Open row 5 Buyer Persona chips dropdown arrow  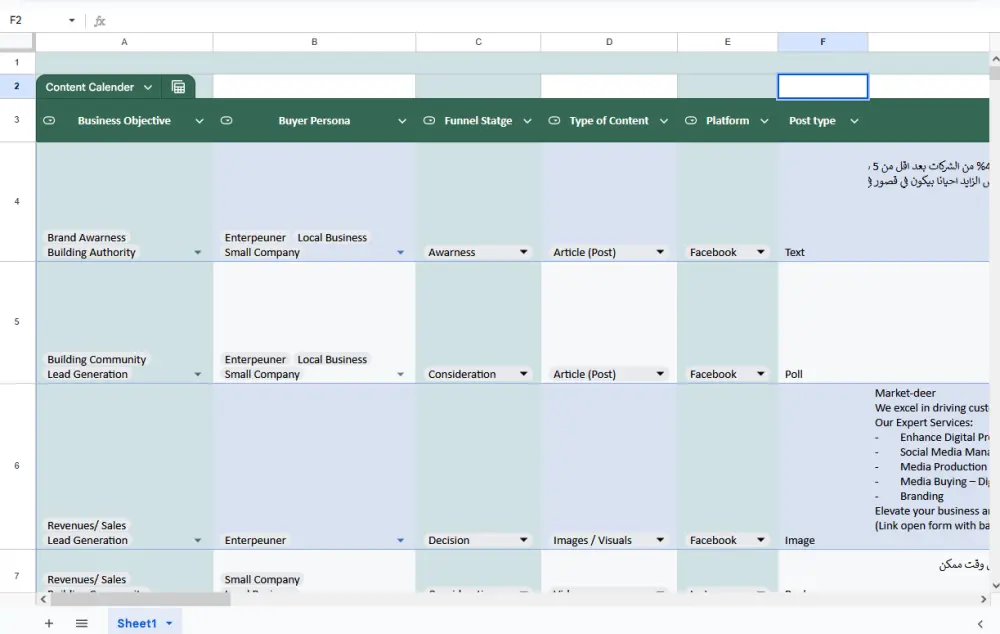click(401, 374)
